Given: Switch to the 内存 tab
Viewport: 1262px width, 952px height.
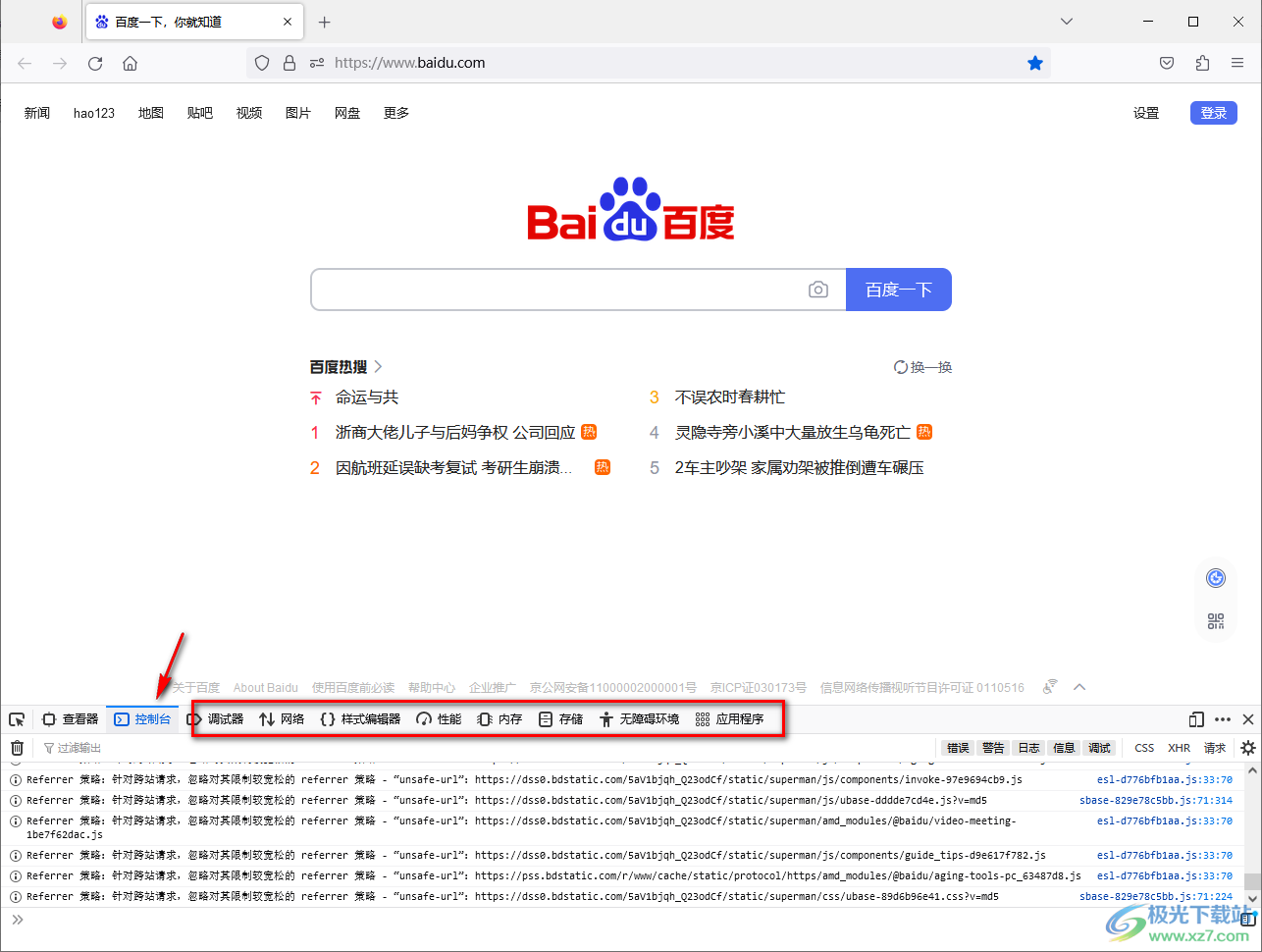Looking at the screenshot, I should [500, 719].
